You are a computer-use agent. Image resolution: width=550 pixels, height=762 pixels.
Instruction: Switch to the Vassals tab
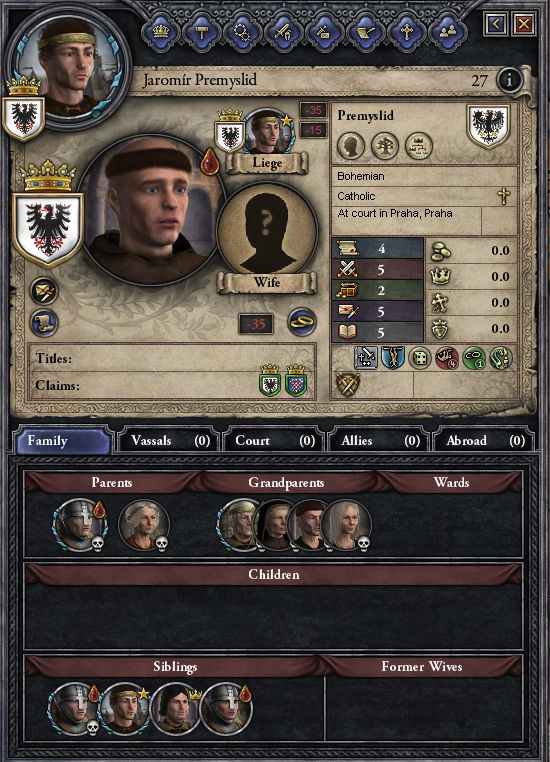(x=169, y=441)
